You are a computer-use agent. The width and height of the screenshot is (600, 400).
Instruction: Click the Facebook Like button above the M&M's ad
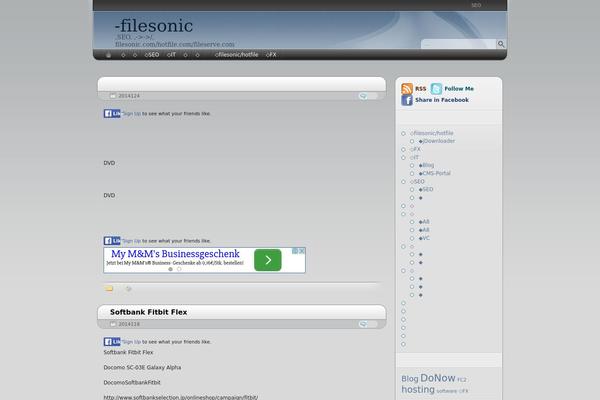[112, 241]
